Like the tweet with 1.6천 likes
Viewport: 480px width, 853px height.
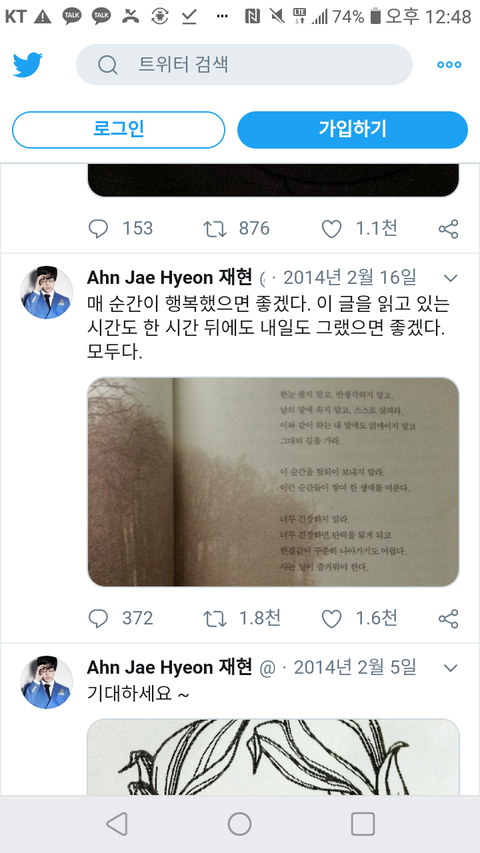tap(331, 619)
